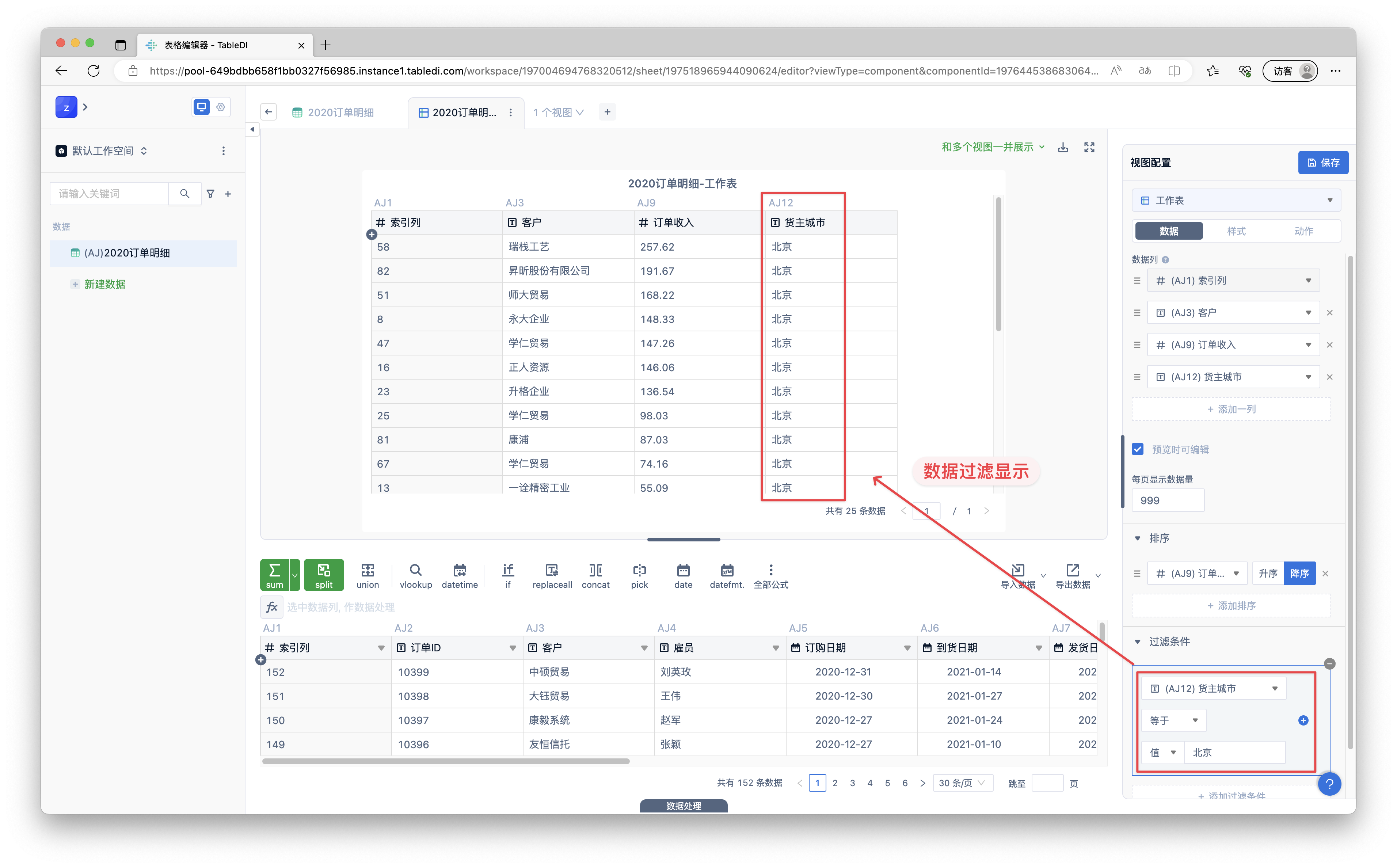Choose the union function icon
The width and height of the screenshot is (1397, 868).
pyautogui.click(x=367, y=575)
